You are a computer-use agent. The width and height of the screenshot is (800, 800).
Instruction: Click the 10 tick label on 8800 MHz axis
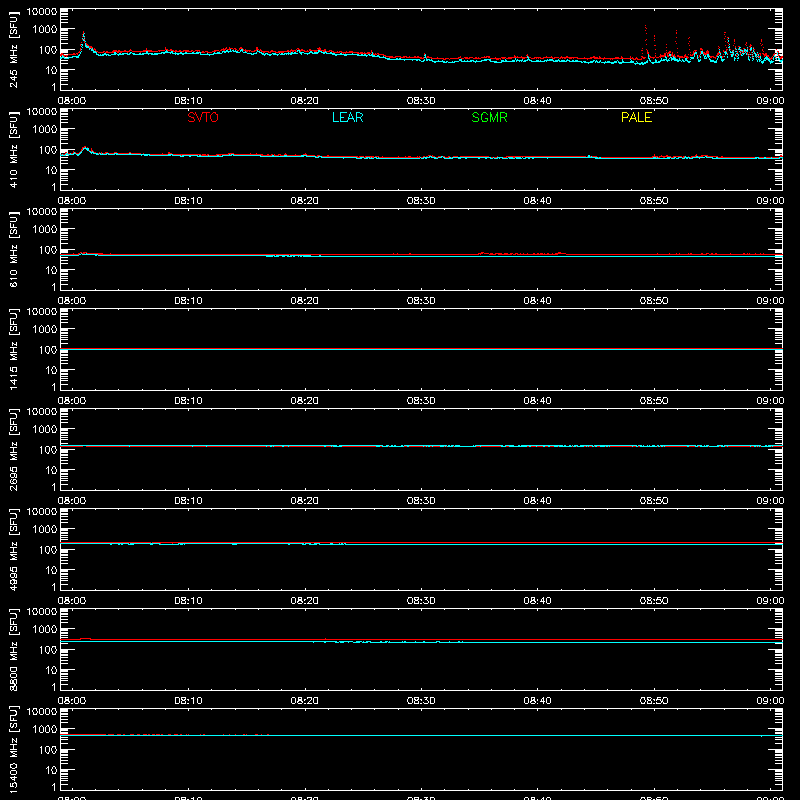pyautogui.click(x=51, y=670)
